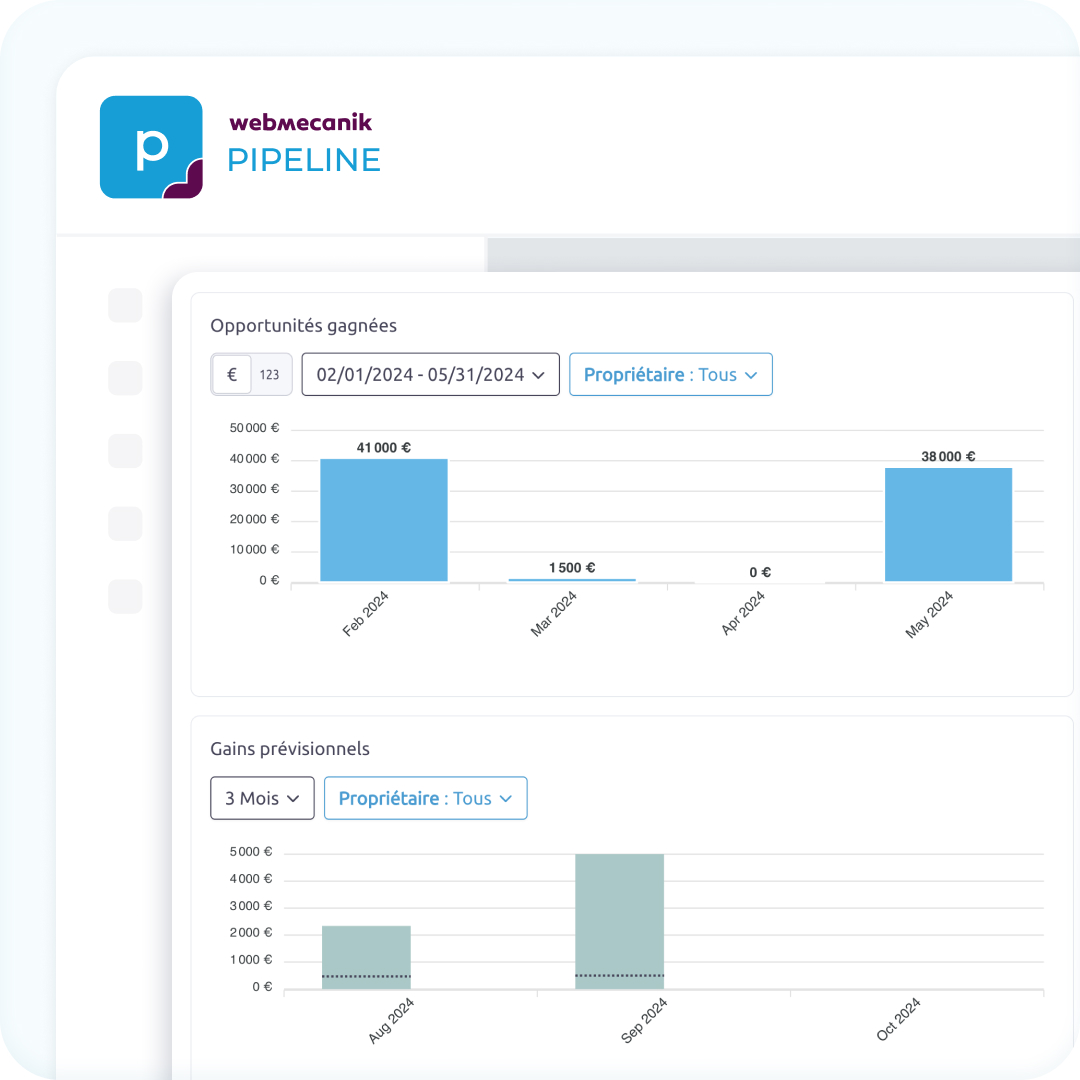This screenshot has height=1080, width=1080.
Task: Click the Opportunités gagnées panel title
Action: click(x=303, y=325)
